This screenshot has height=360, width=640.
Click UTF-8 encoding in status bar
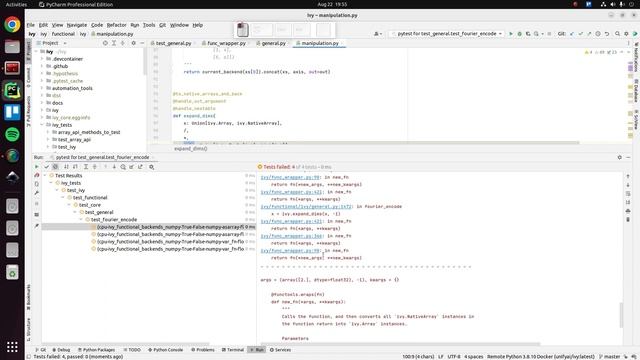pos(453,357)
